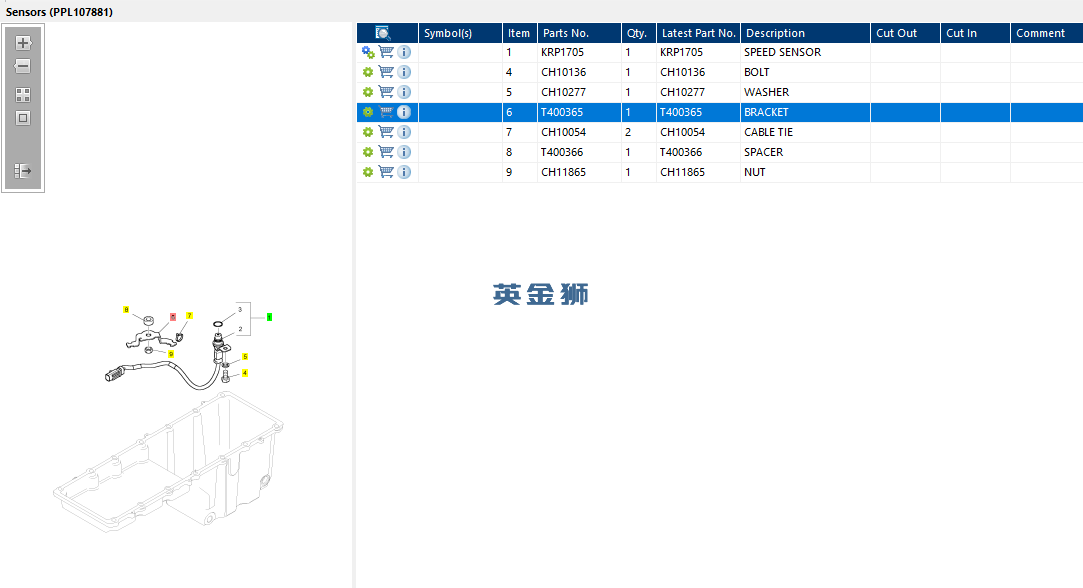Click yellow callout 9 on the diagram
Viewport: 1083px width, 588px height.
pyautogui.click(x=171, y=354)
